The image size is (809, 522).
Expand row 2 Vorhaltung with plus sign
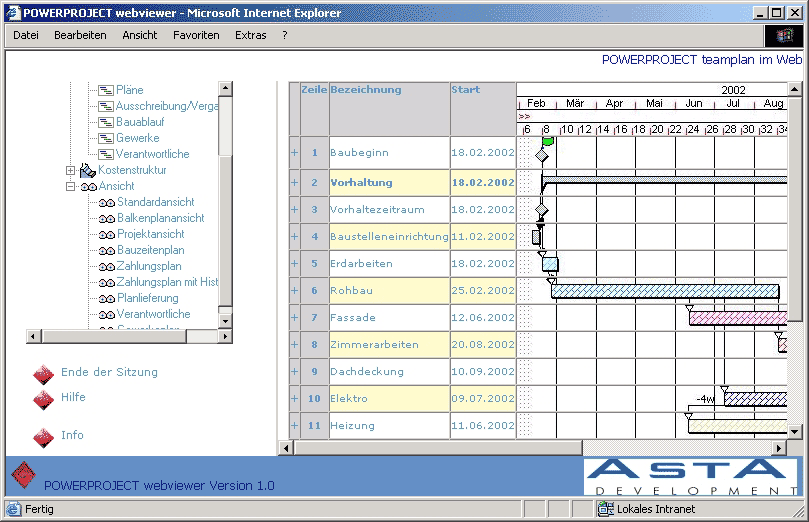(x=294, y=183)
